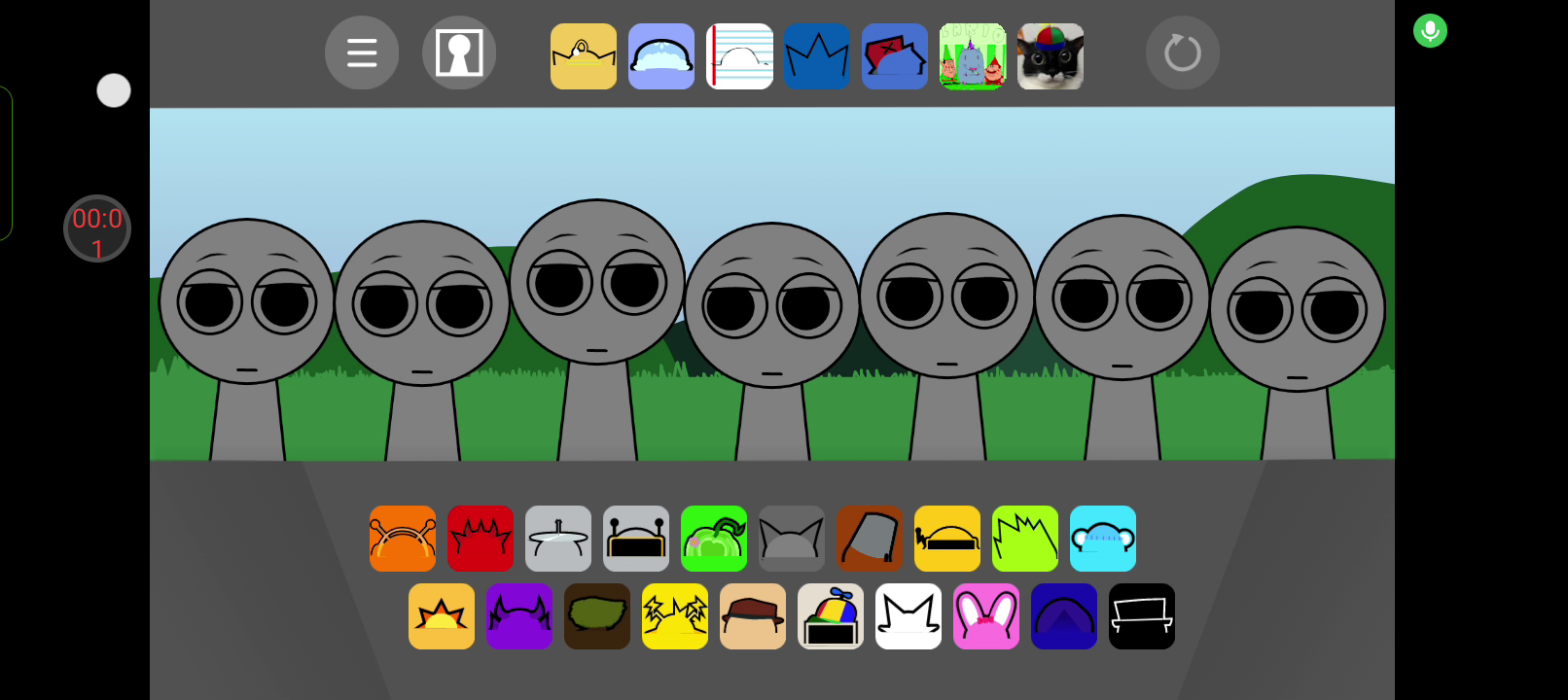Choose the tan fedora hat icon
Image resolution: width=1568 pixels, height=700 pixels.
coord(753,616)
